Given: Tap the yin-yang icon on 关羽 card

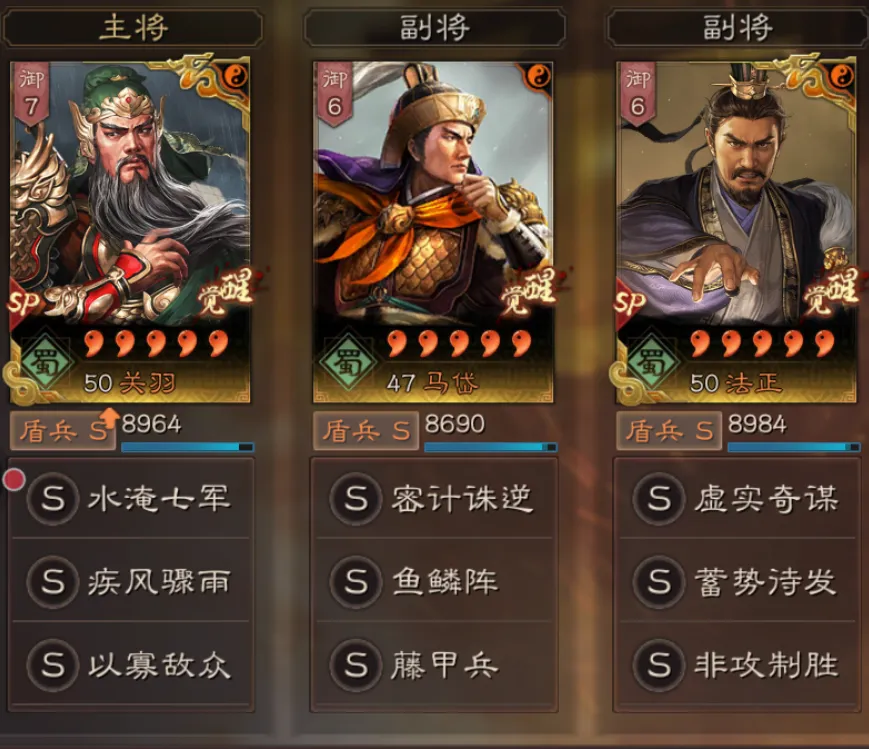Looking at the screenshot, I should [x=237, y=75].
